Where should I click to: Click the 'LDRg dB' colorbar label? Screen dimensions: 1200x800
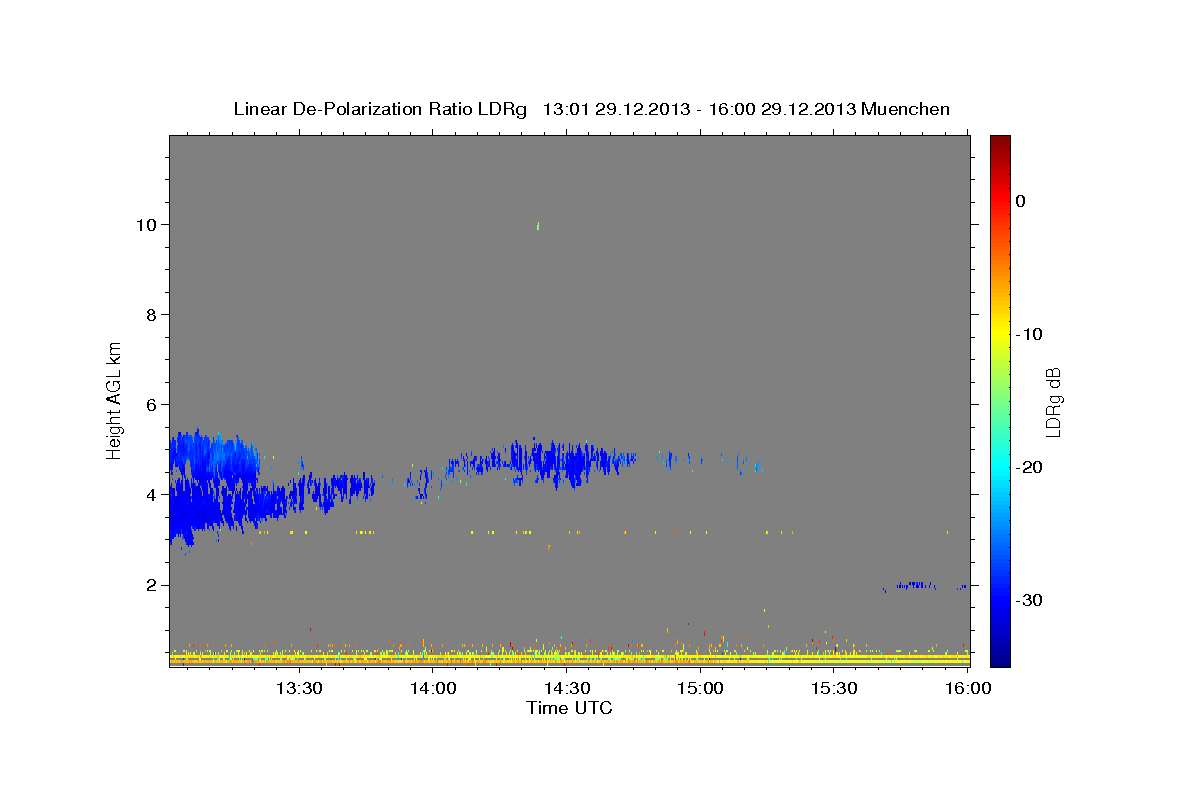coord(1052,402)
